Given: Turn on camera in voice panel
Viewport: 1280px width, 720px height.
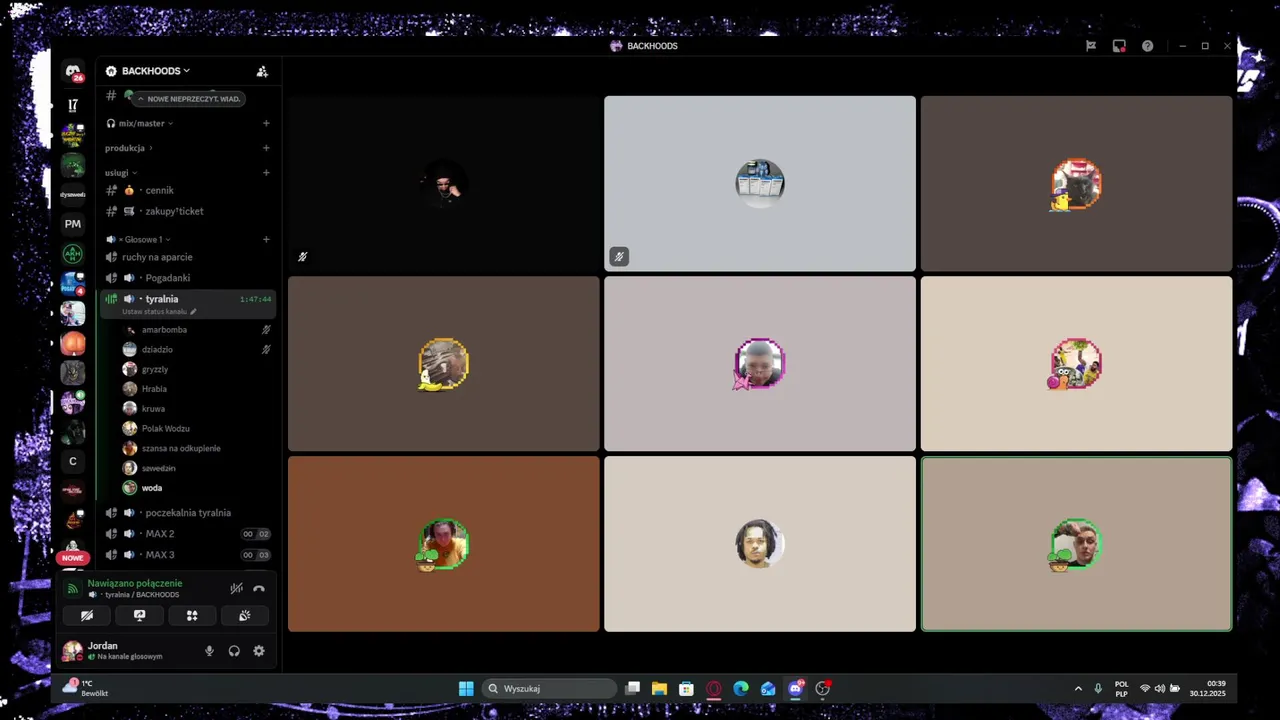Looking at the screenshot, I should (87, 616).
